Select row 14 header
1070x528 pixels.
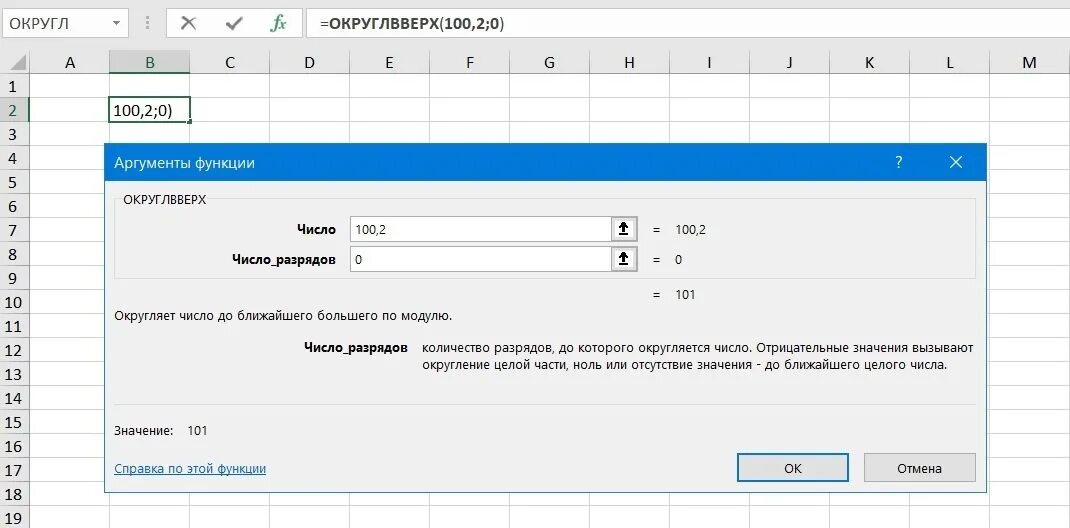click(x=14, y=398)
